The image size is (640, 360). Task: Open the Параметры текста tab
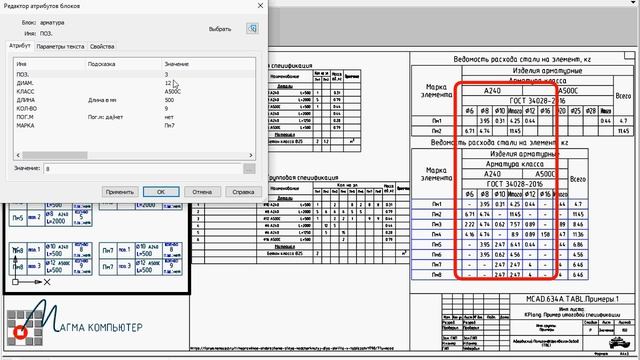point(60,47)
